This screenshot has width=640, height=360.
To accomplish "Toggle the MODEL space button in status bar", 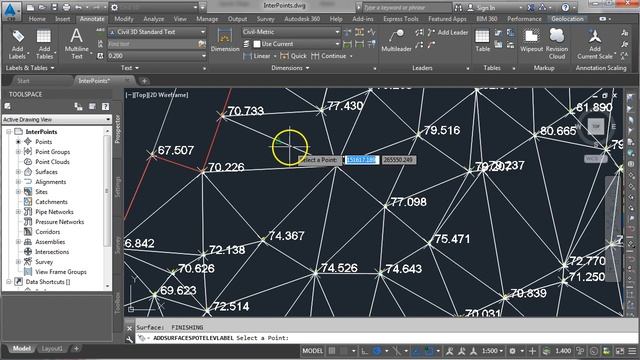I will [x=312, y=351].
